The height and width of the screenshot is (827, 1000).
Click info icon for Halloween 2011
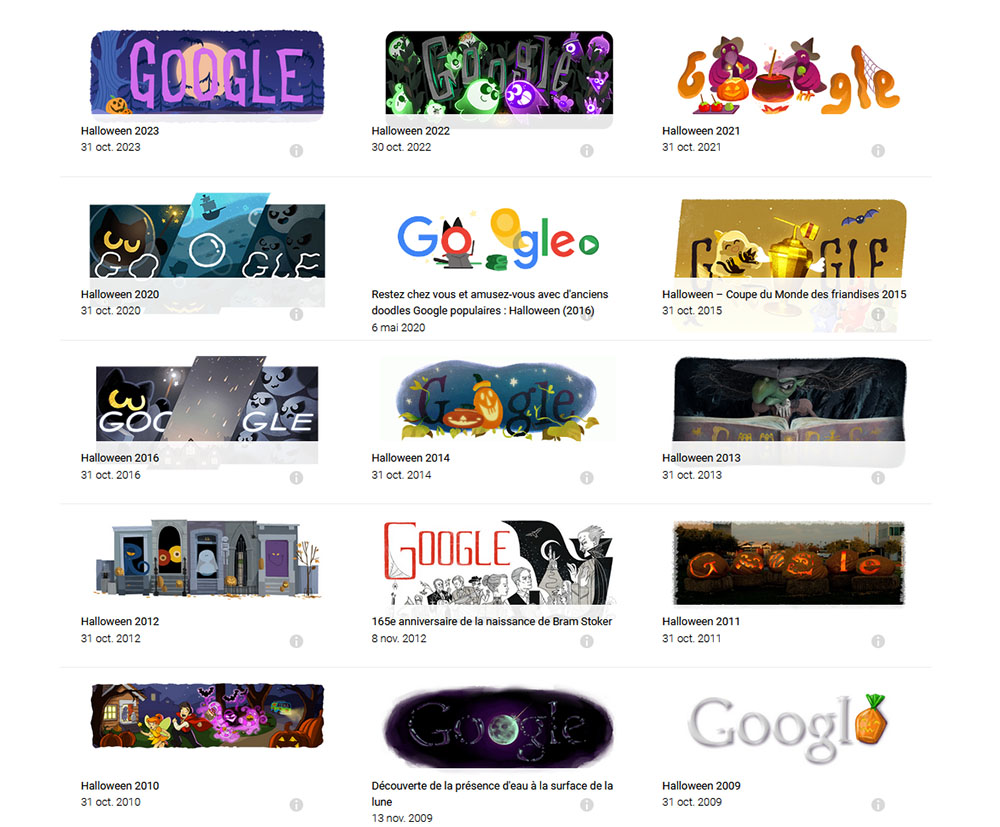click(x=878, y=641)
